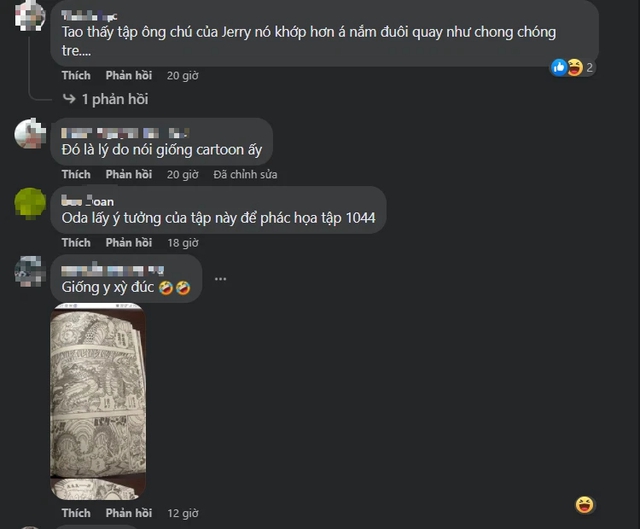Screen dimensions: 640x529
Task: Click the '12 giờ' timestamp link
Action: (x=183, y=513)
